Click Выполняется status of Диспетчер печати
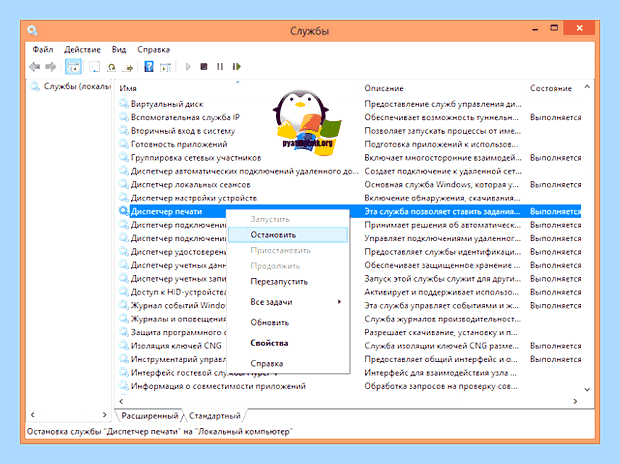Image resolution: width=620 pixels, height=464 pixels. 556,212
